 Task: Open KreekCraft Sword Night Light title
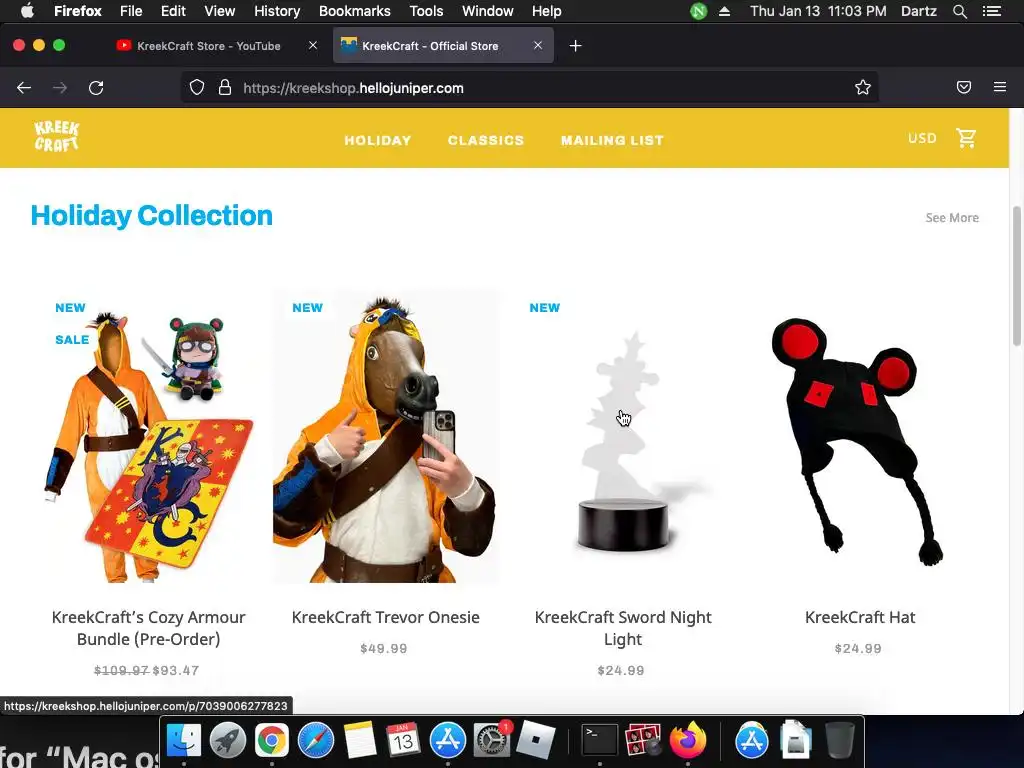click(x=623, y=628)
